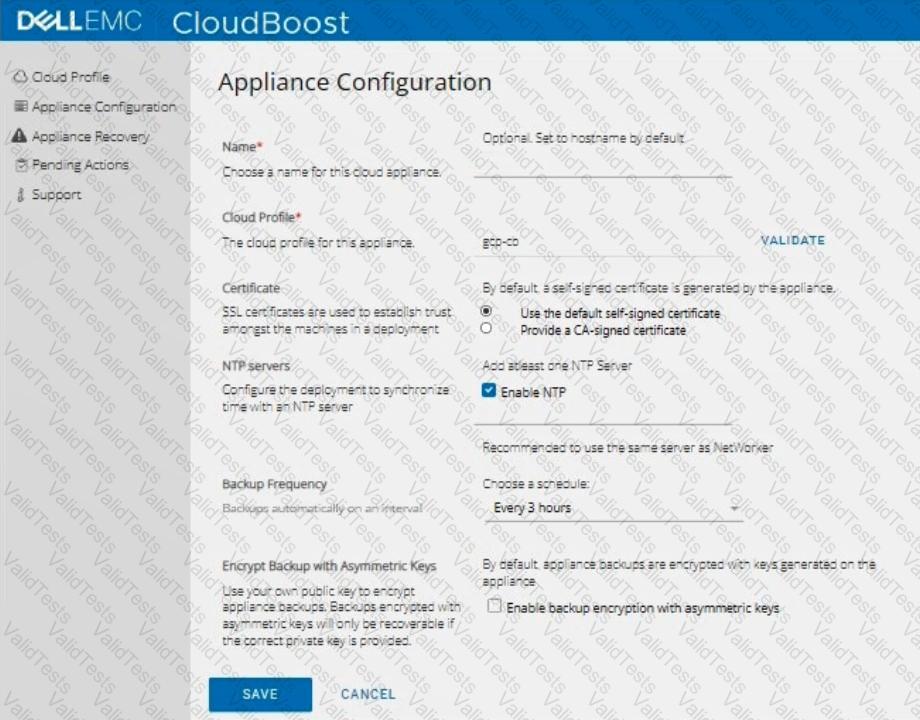Click the Cloud Profile sidebar icon
Image resolution: width=920 pixels, height=720 pixels.
19,77
